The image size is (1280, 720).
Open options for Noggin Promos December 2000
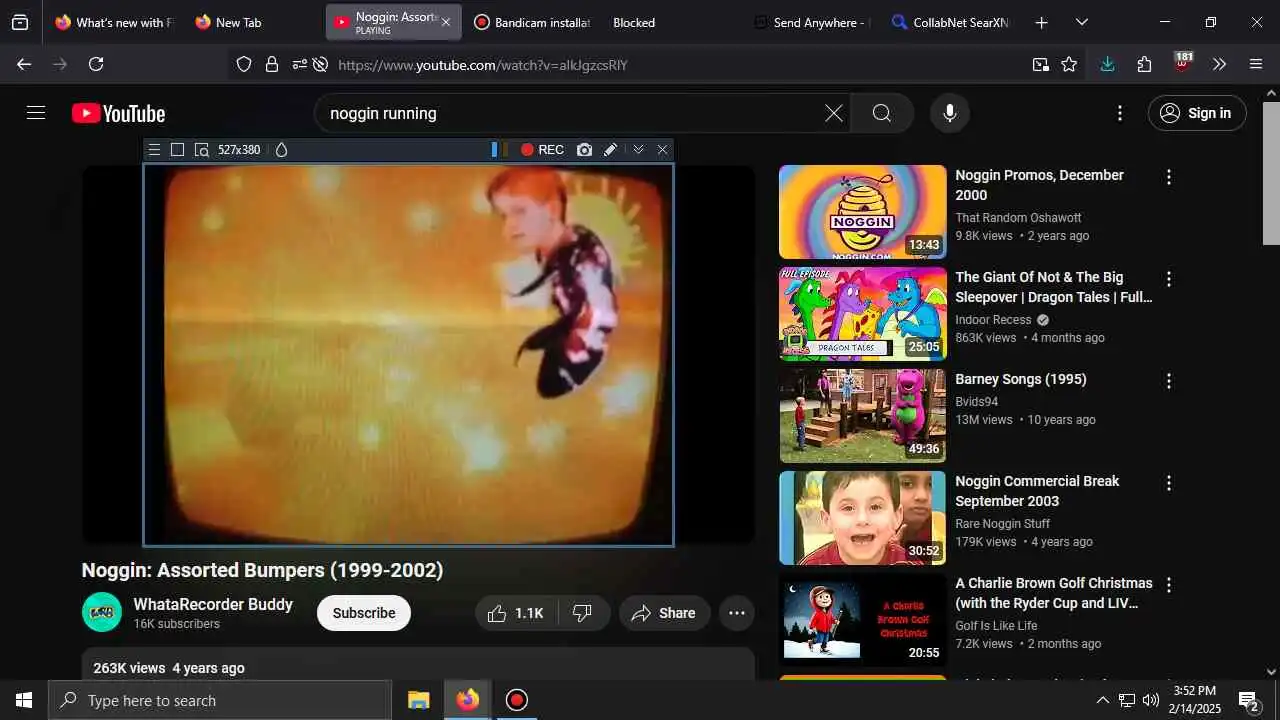coord(1168,177)
